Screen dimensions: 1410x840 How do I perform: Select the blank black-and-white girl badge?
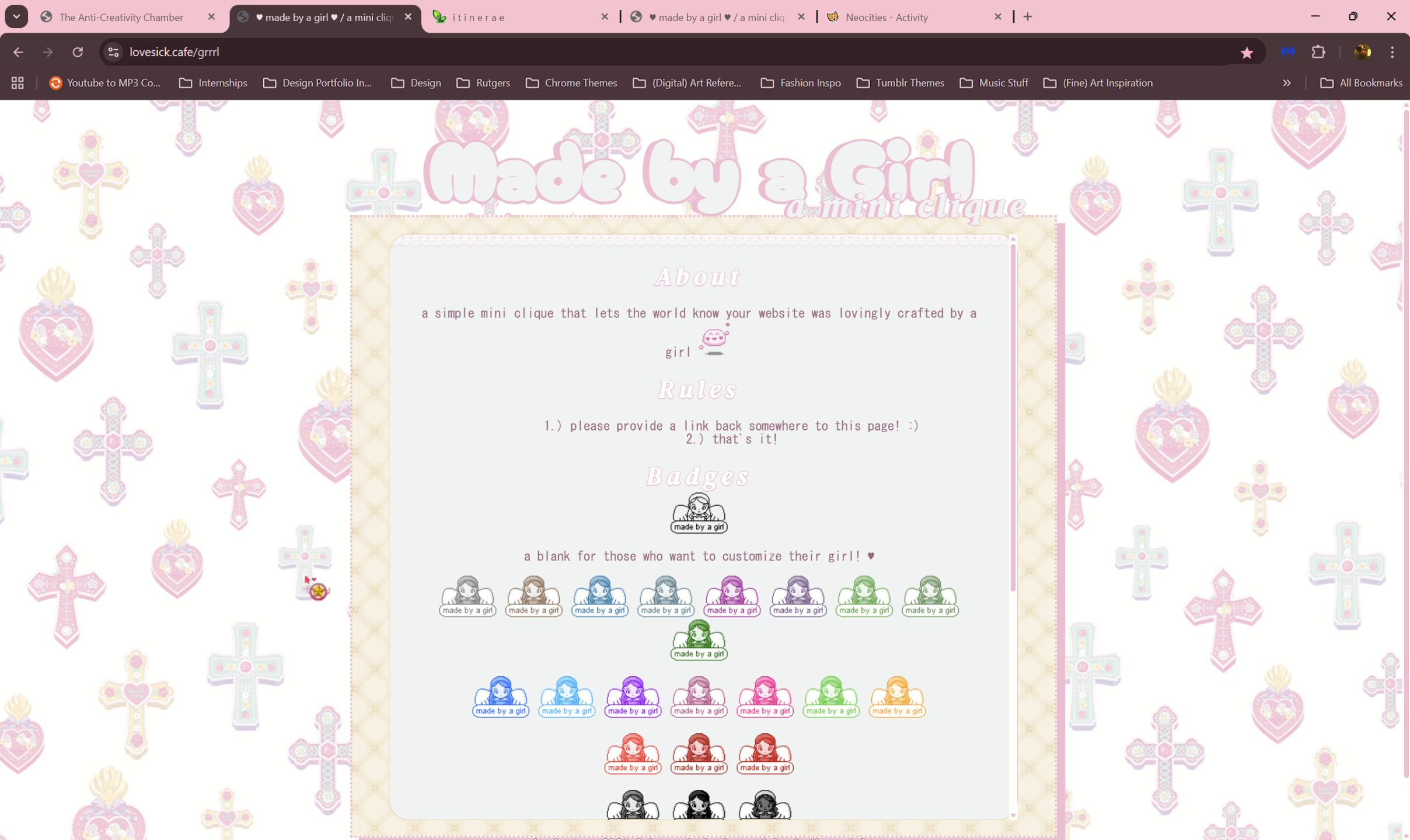point(699,513)
